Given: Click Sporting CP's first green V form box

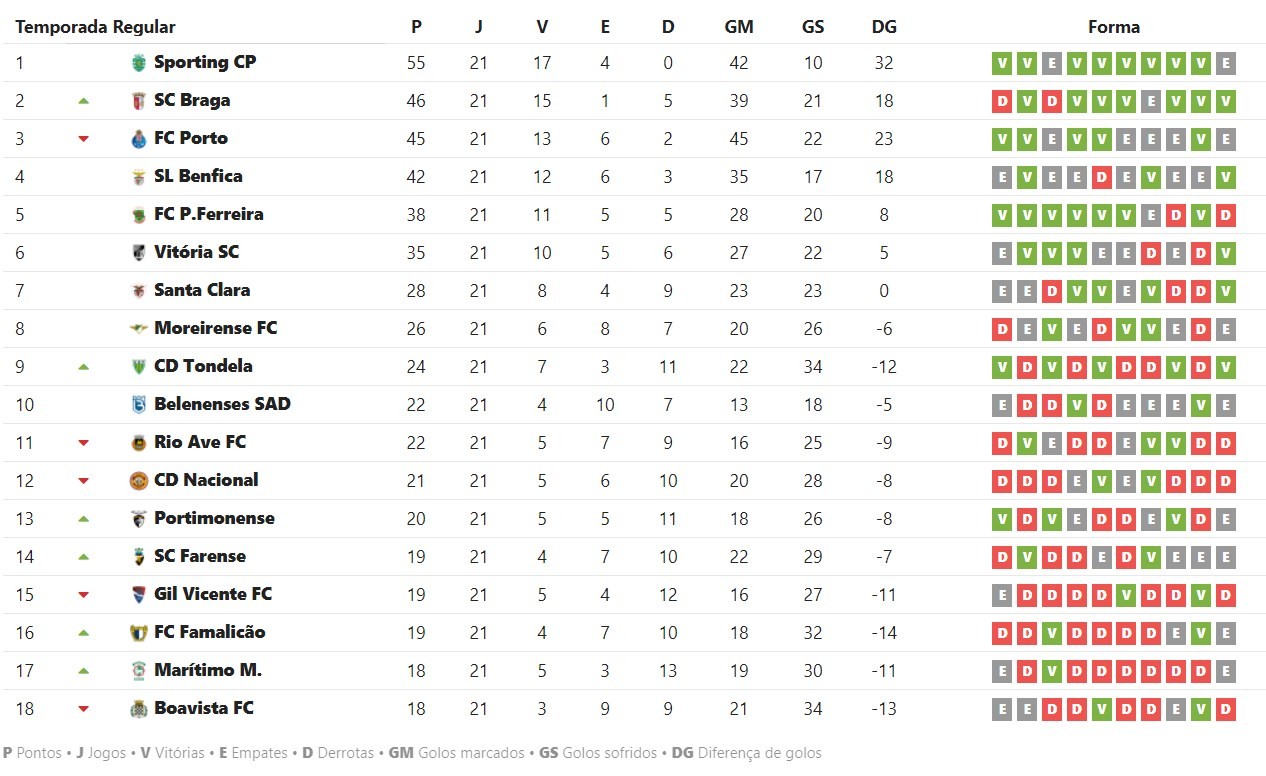Looking at the screenshot, I should coord(1001,64).
